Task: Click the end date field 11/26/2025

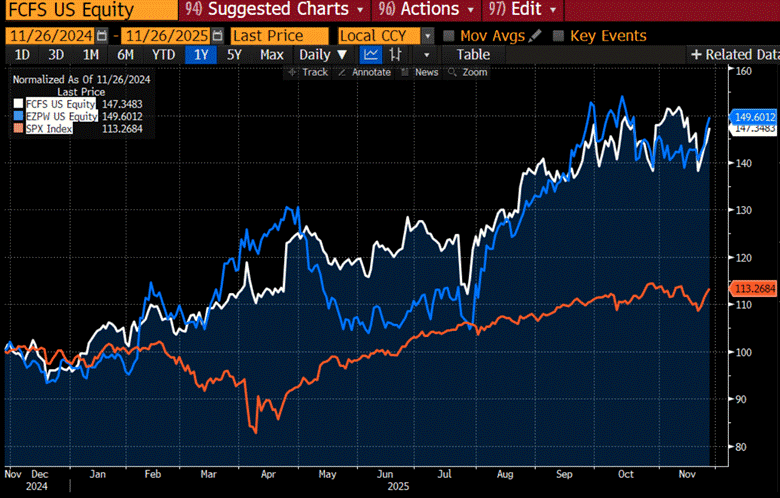Action: [x=167, y=36]
